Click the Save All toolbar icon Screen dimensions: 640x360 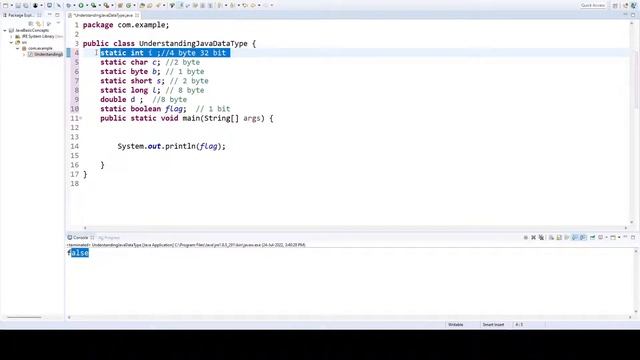point(26,5)
